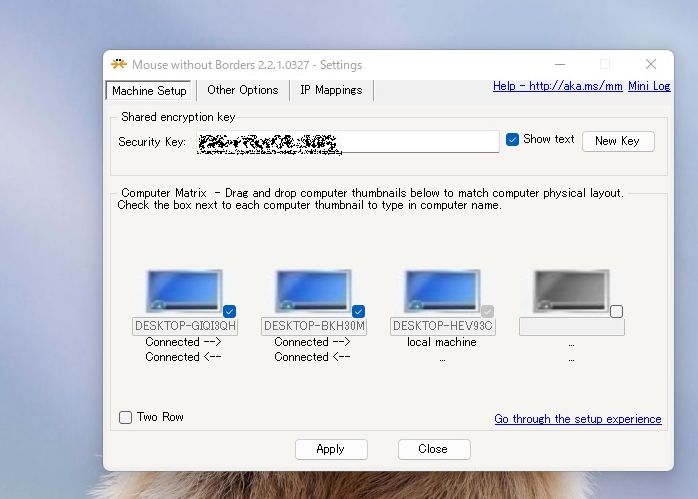This screenshot has height=499, width=698.
Task: Click 'Connected <--' under DESKTOP-GIQI3QH
Action: pos(183,357)
